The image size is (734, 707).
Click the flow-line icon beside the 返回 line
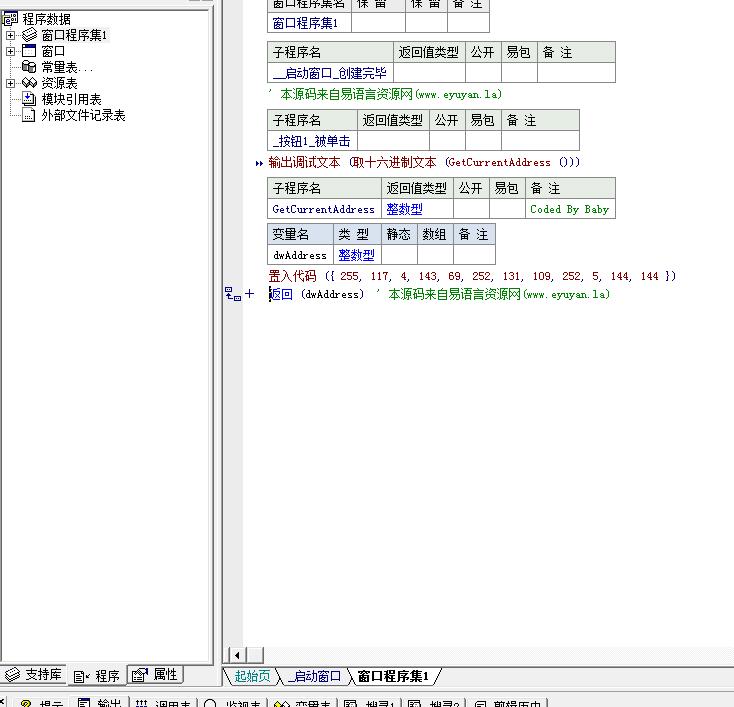click(x=233, y=294)
